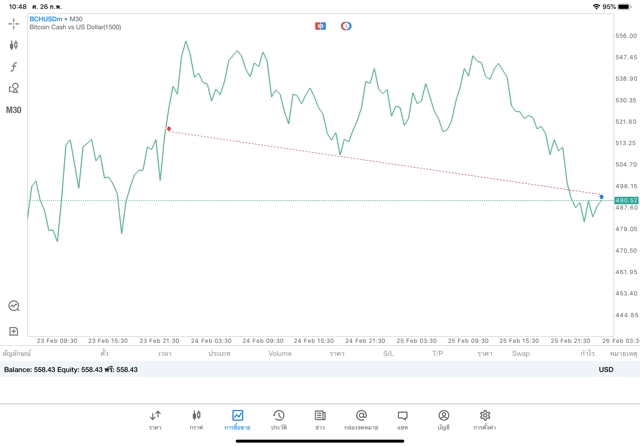Tap the flag icon atop the chart
The height and width of the screenshot is (447, 640).
tap(320, 26)
